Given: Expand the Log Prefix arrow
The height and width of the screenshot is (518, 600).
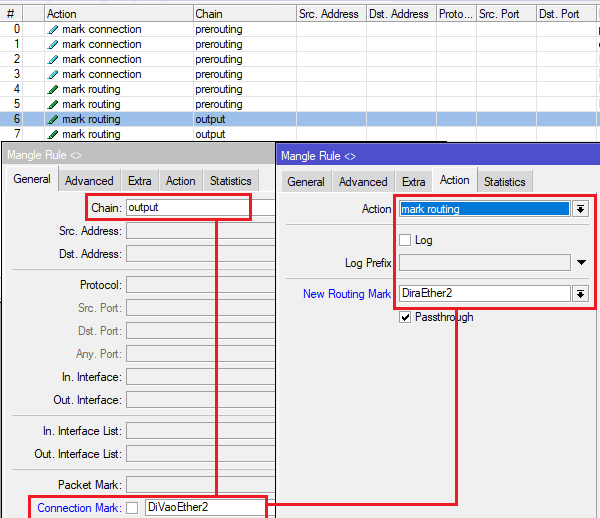Looking at the screenshot, I should pyautogui.click(x=582, y=263).
